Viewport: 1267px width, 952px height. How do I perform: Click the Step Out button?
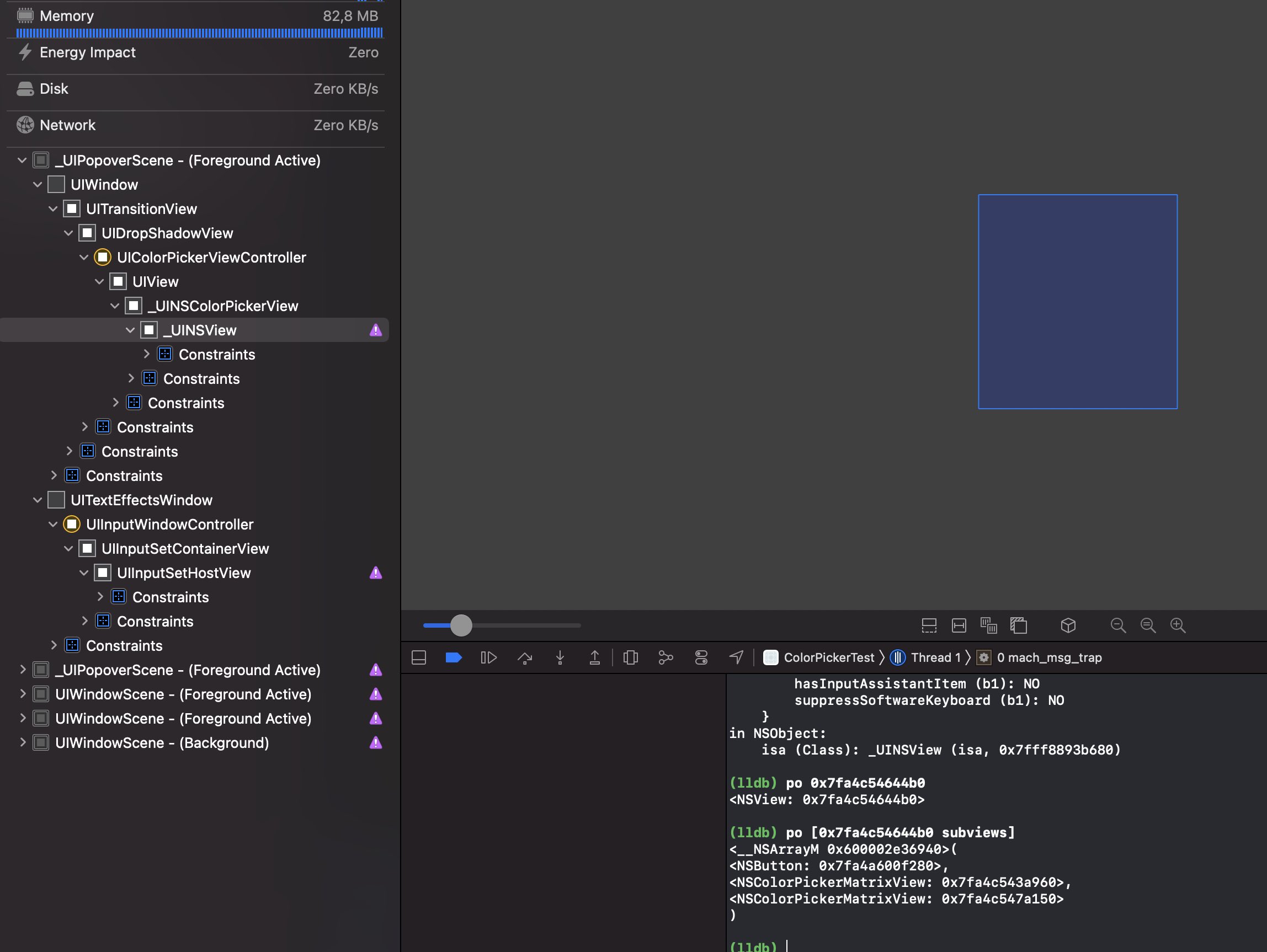coord(594,657)
